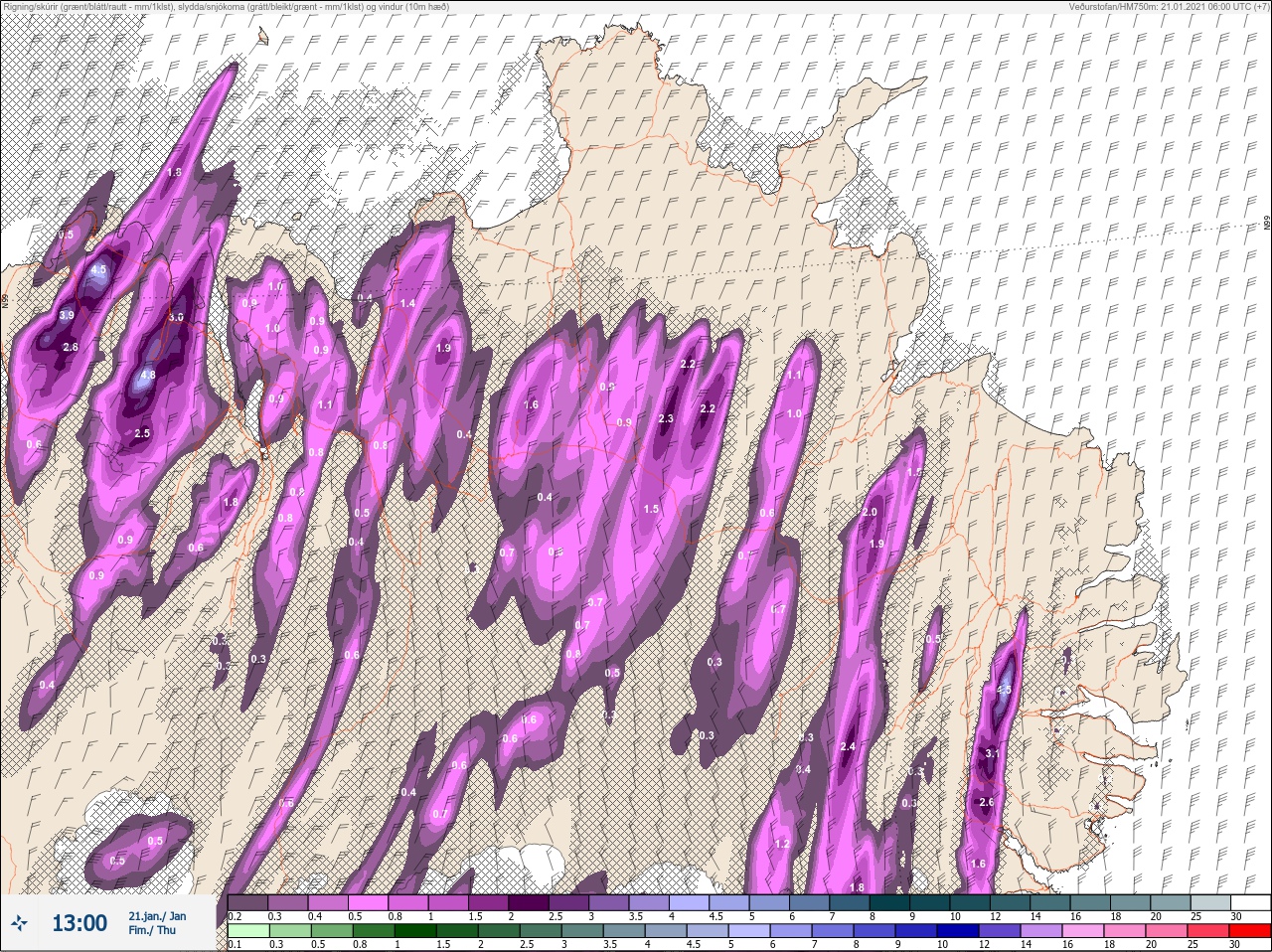
Task: Click the 2.5 precipitation value on the map
Action: pyautogui.click(x=142, y=433)
